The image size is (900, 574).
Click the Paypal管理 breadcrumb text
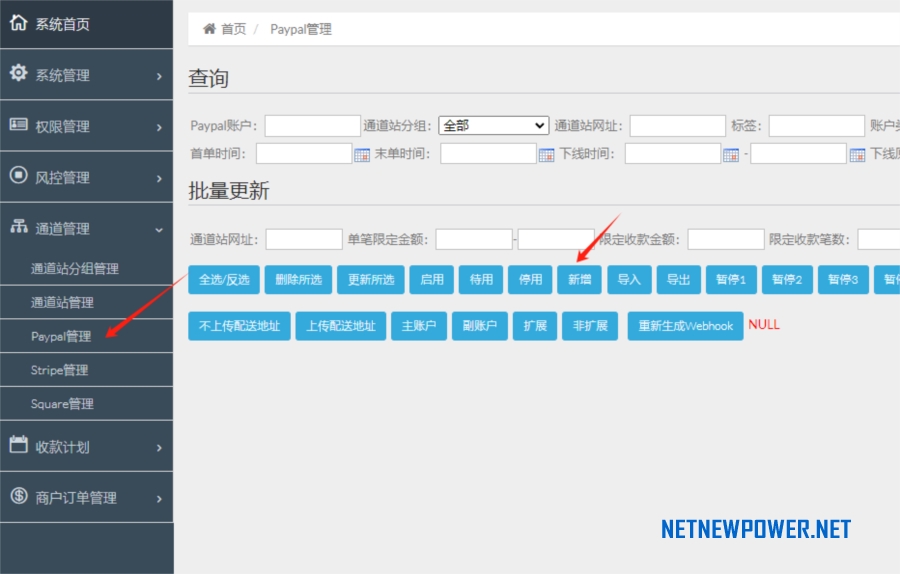[301, 29]
